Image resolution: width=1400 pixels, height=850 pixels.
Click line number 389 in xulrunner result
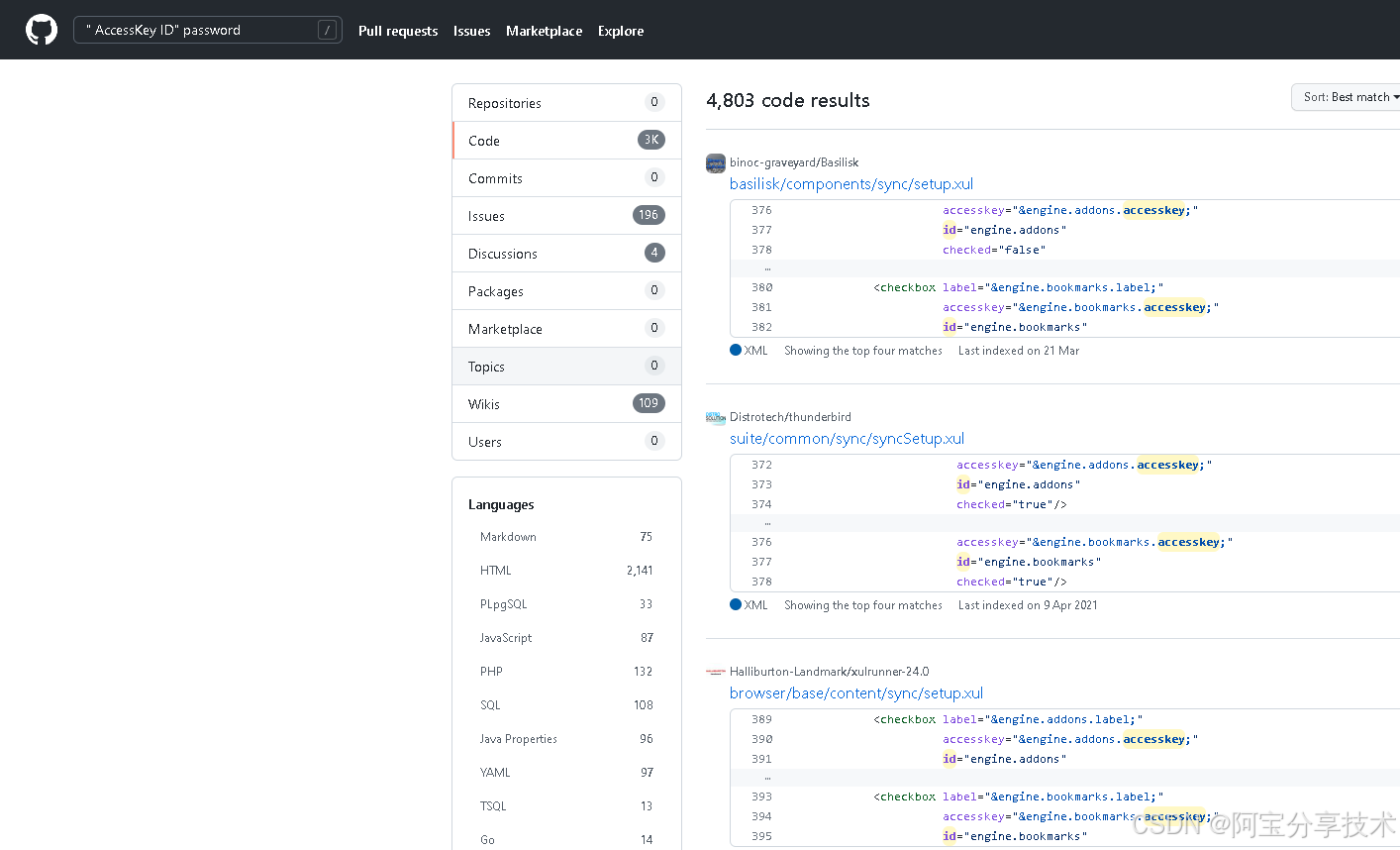(x=761, y=719)
